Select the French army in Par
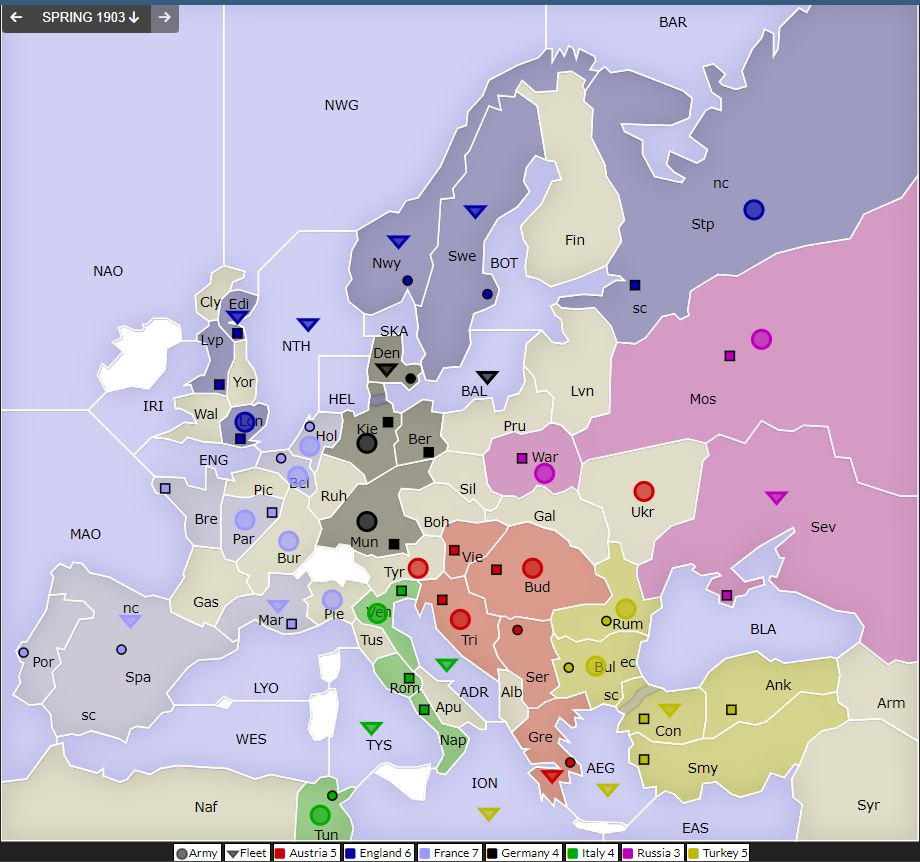 tap(245, 519)
